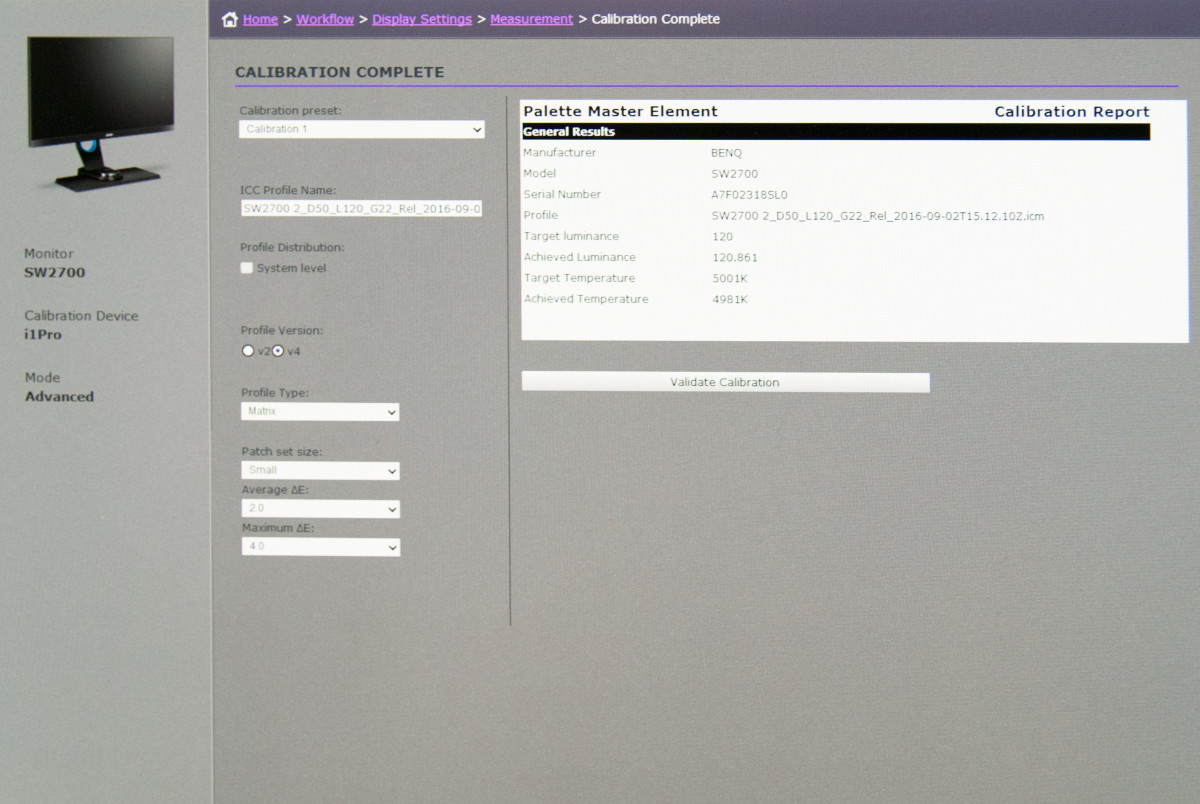Click the SW2700 monitor name in sidebar
1200x804 pixels.
pyautogui.click(x=55, y=273)
